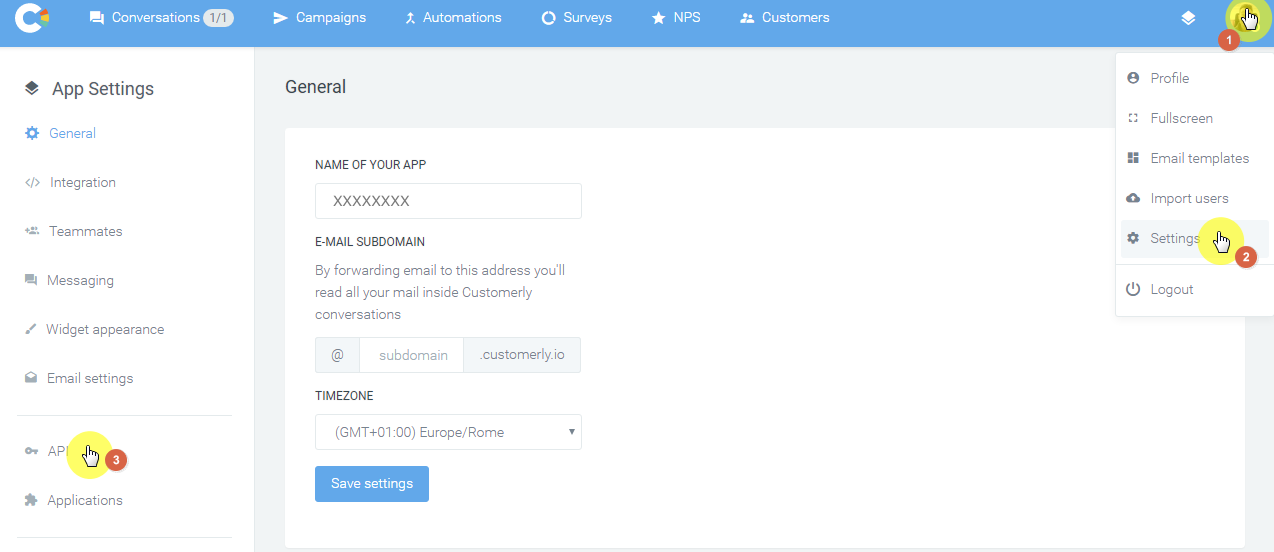Open Settings from the user menu
The width and height of the screenshot is (1274, 552).
click(x=1194, y=238)
